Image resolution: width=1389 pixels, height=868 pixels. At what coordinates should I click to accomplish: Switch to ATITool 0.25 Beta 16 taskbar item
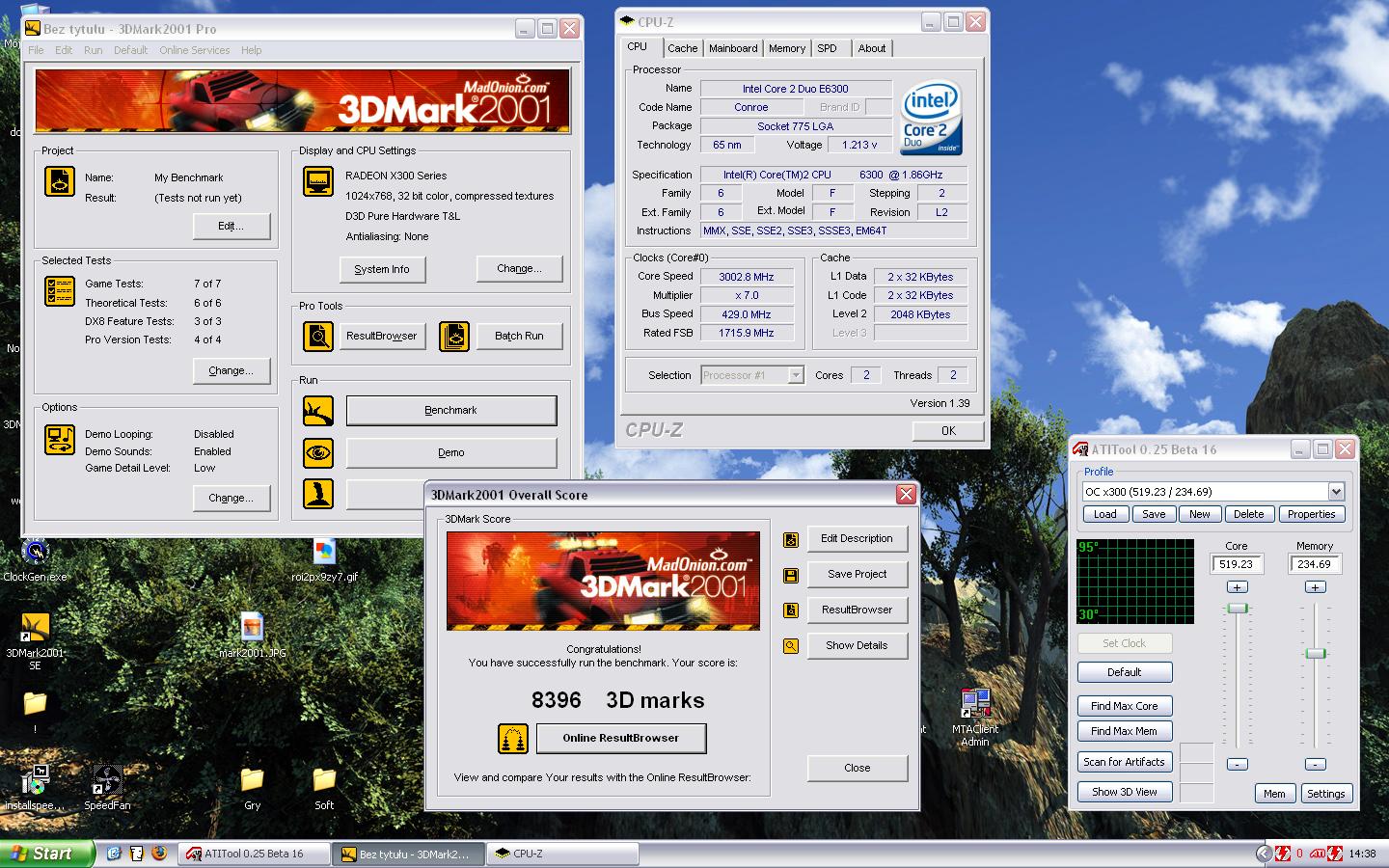[x=255, y=854]
